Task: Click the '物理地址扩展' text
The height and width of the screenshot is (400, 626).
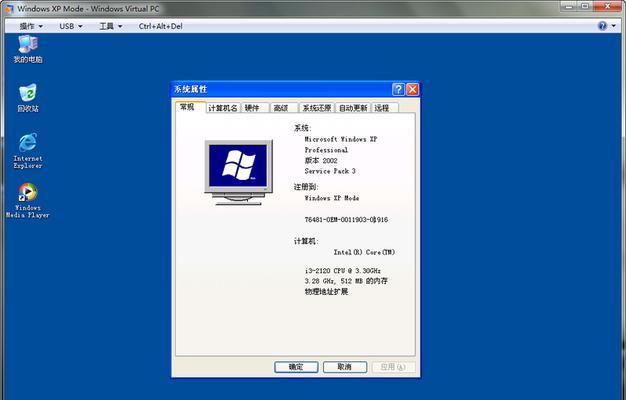Action: [x=326, y=292]
